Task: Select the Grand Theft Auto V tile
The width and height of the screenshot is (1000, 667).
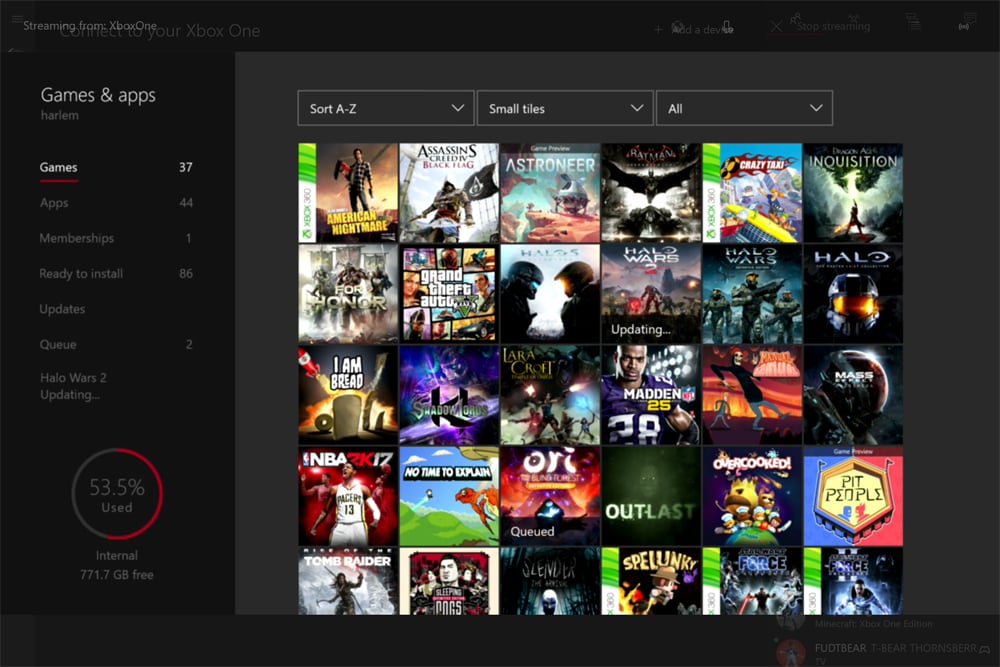Action: [448, 292]
